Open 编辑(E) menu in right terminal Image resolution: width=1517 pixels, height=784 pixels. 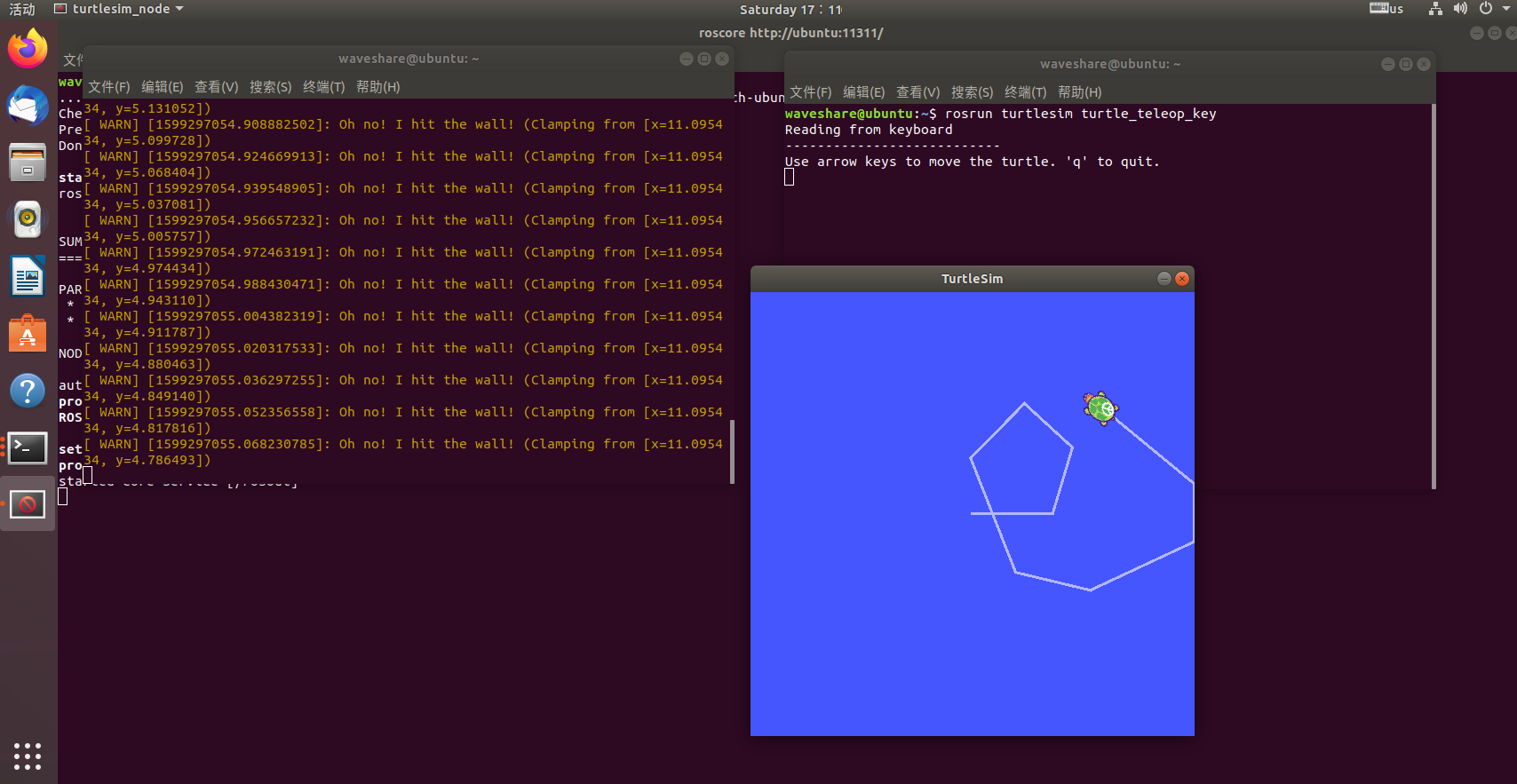pyautogui.click(x=864, y=92)
